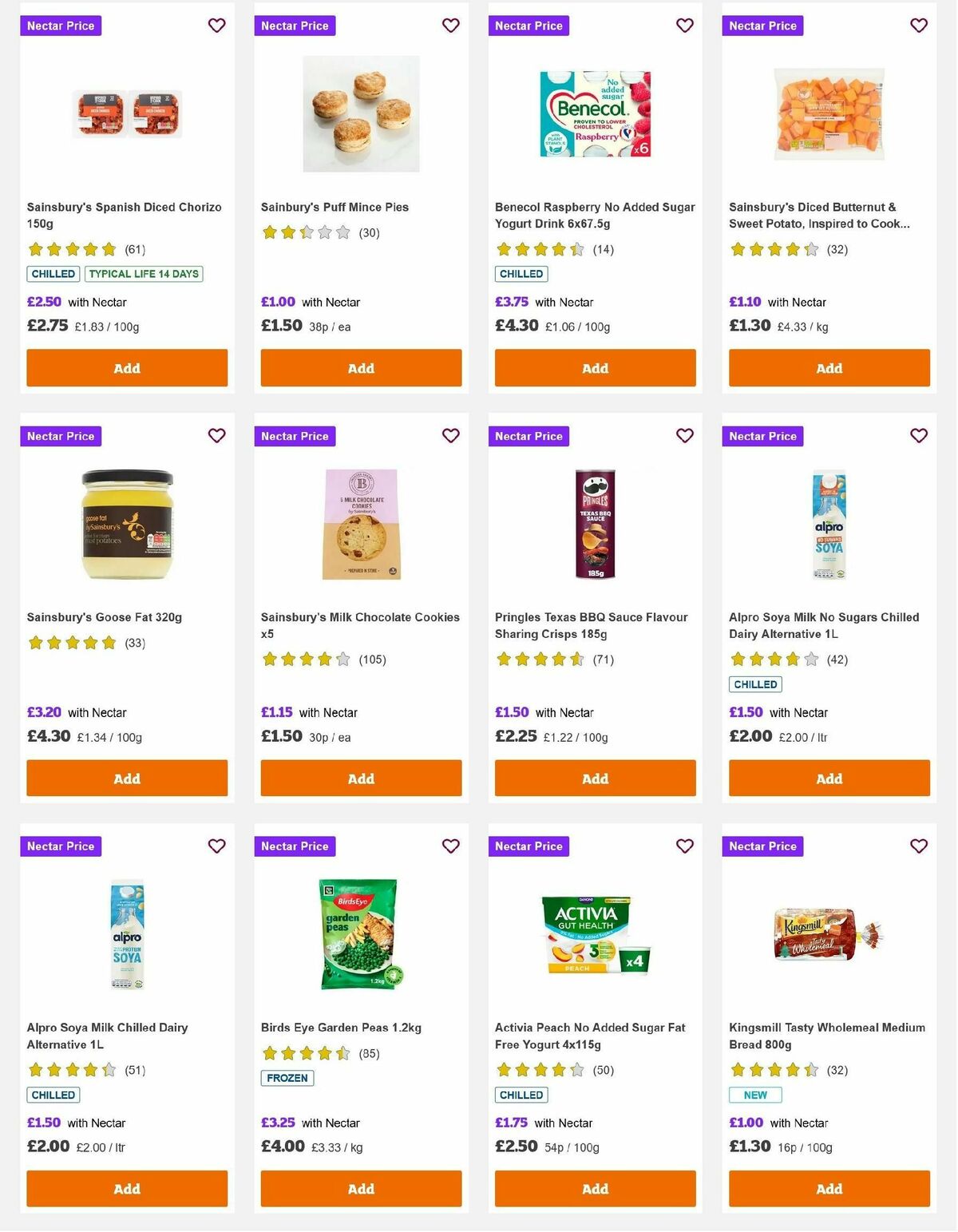Click heart icon for Pringles Texas BBQ

point(684,436)
